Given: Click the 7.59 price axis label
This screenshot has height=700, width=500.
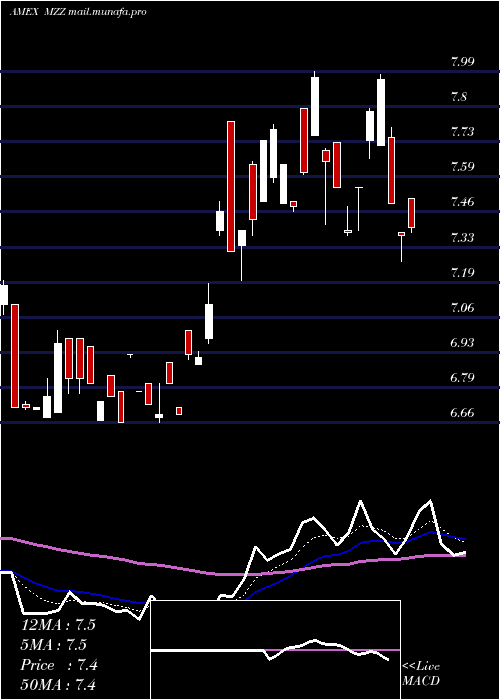Looking at the screenshot, I should coord(462,167).
